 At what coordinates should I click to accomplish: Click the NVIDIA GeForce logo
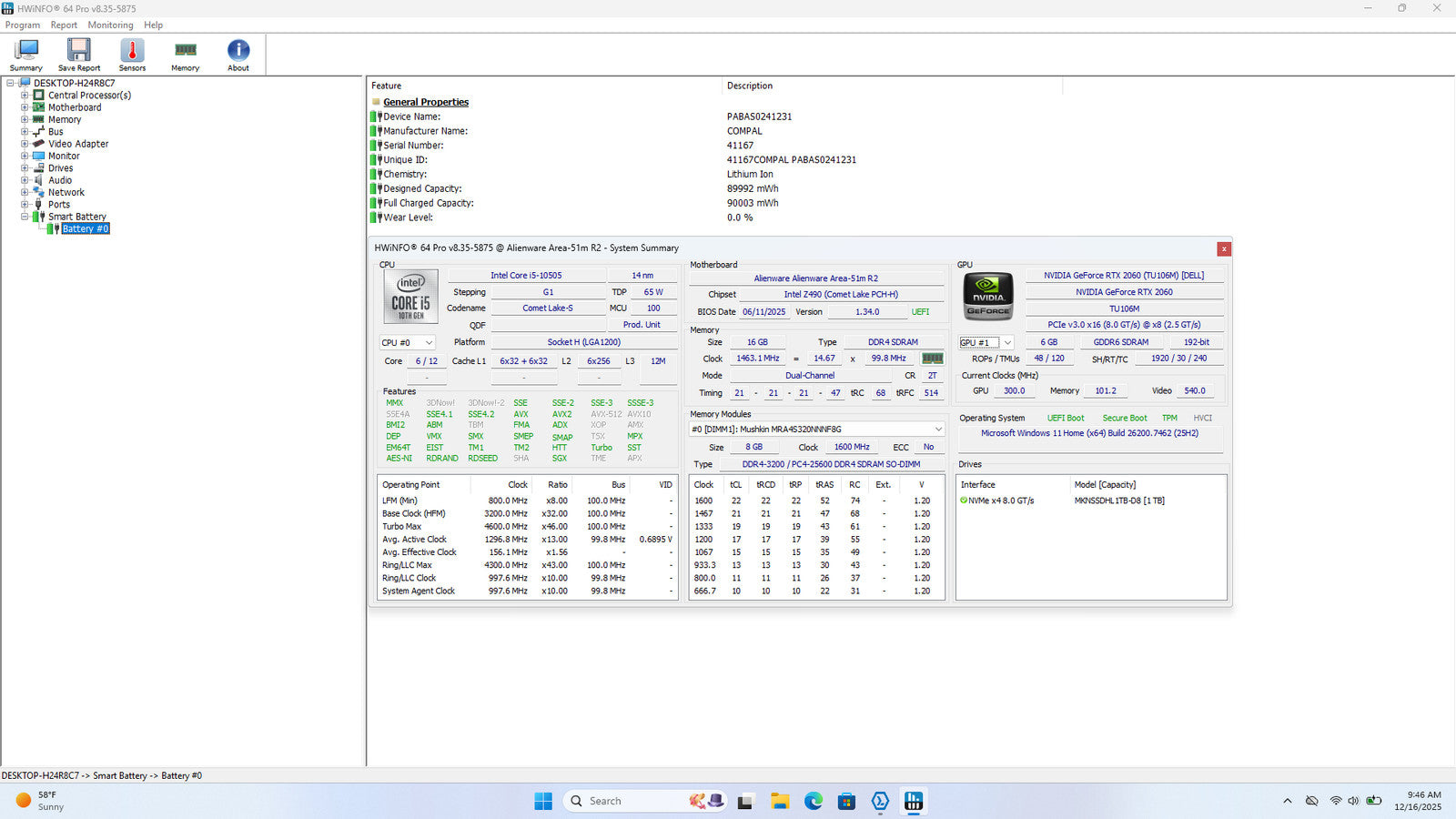(988, 297)
